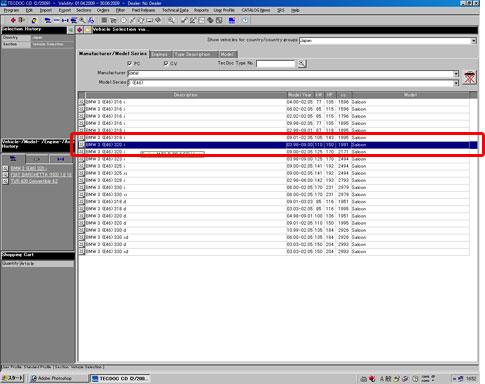
Task: Expand the first BMW 3 (E46) 316 i row
Action: pos(81,102)
